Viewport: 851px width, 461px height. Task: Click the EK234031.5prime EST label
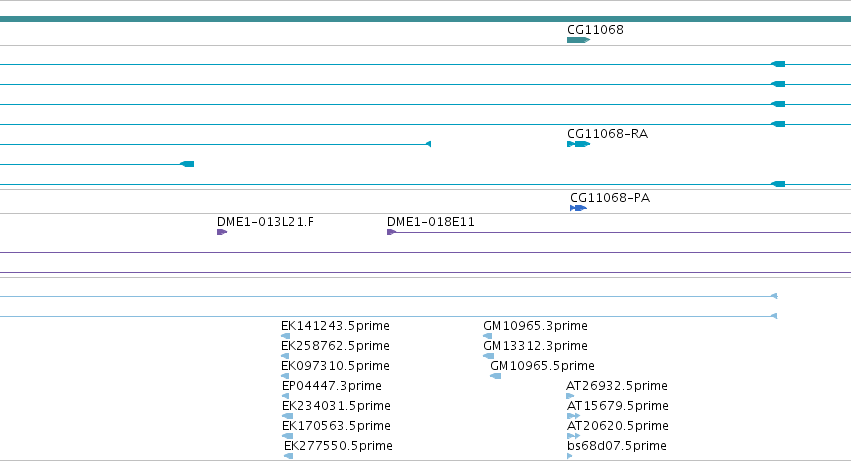336,406
